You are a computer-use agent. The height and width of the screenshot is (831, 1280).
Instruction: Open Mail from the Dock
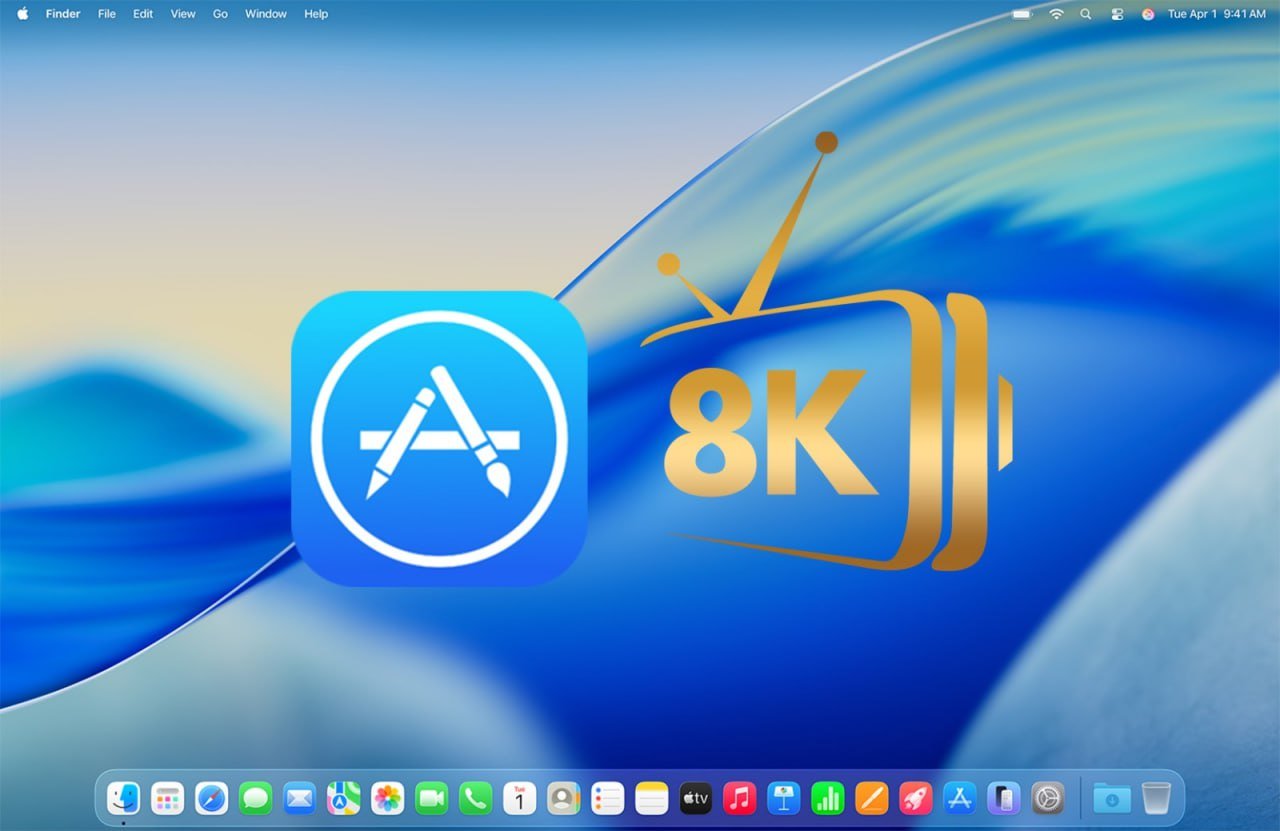click(298, 798)
